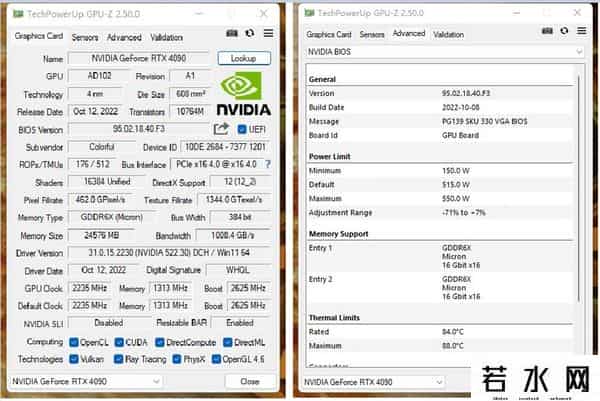Click the Release Date field Oct 12, 2022
This screenshot has height=401, width=600.
click(95, 111)
